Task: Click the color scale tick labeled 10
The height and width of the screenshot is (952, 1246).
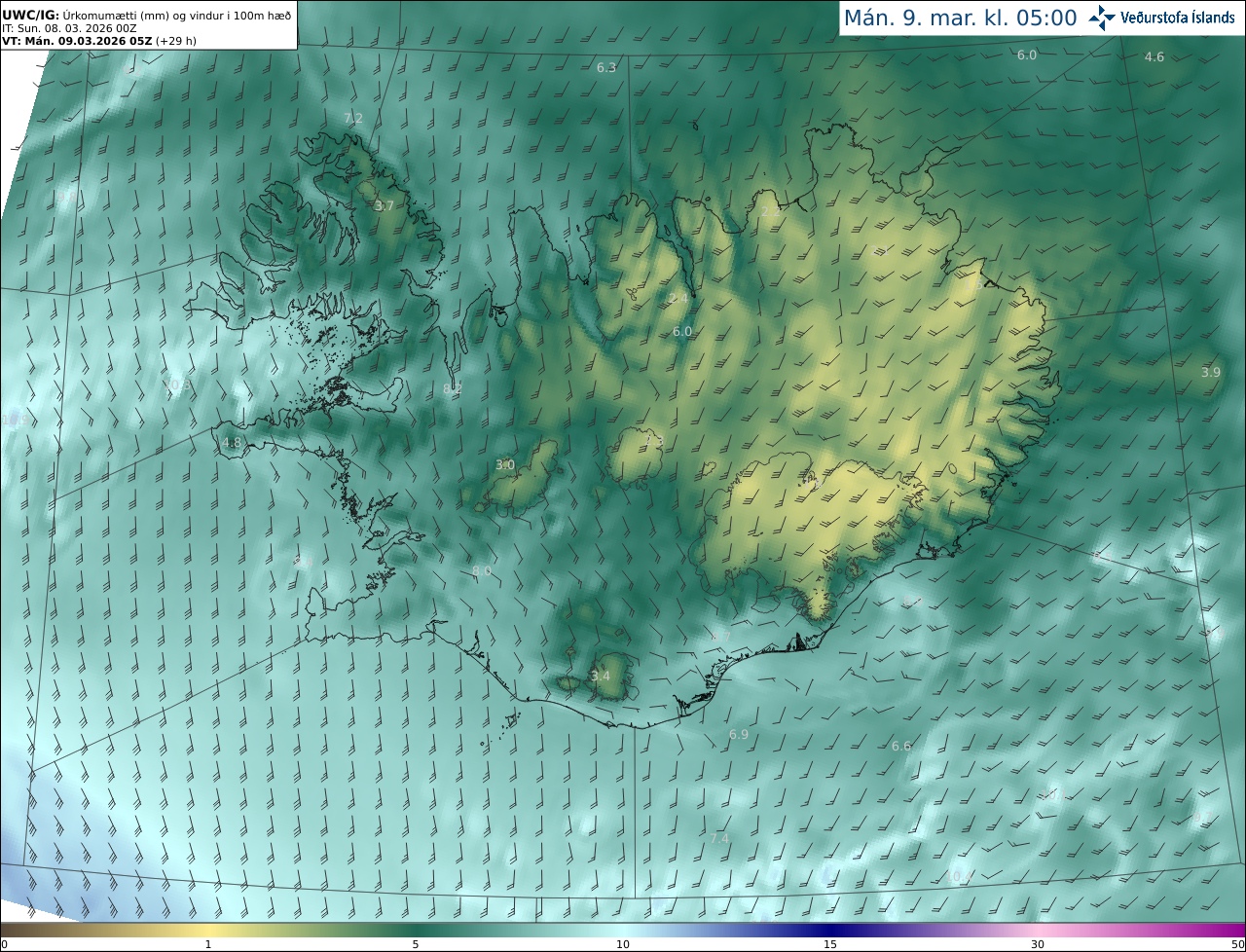Action: click(623, 944)
